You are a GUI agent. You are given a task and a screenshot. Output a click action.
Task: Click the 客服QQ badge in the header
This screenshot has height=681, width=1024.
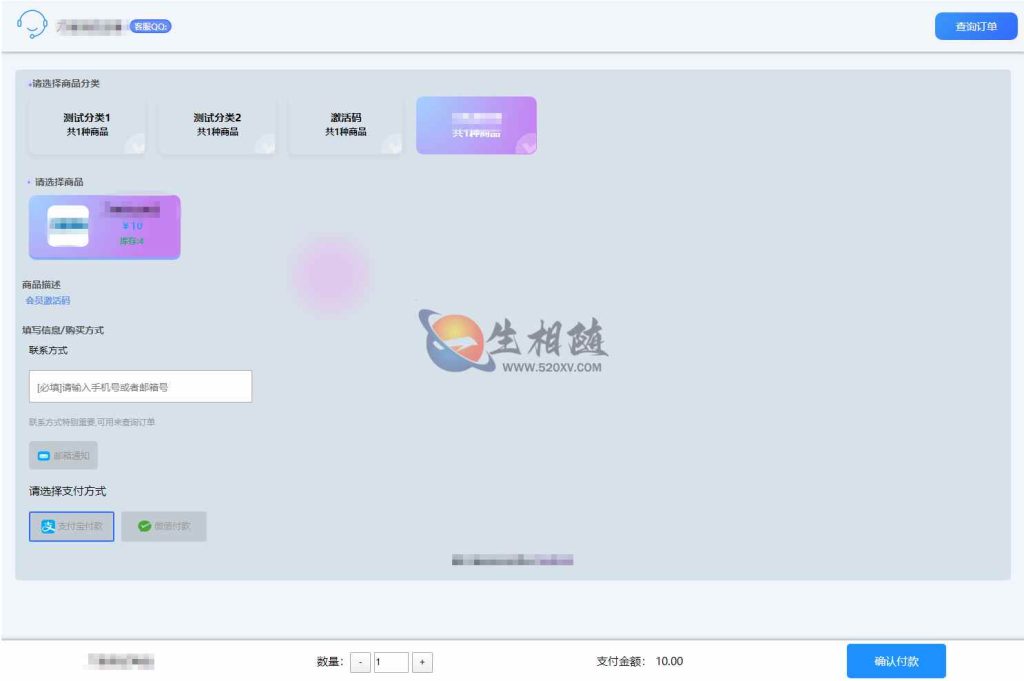pos(150,25)
